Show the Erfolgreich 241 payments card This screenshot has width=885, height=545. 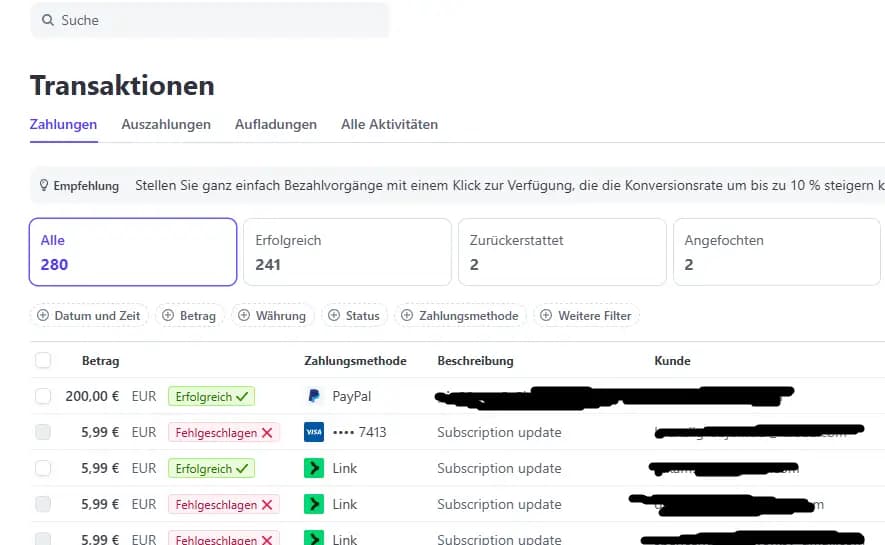347,252
